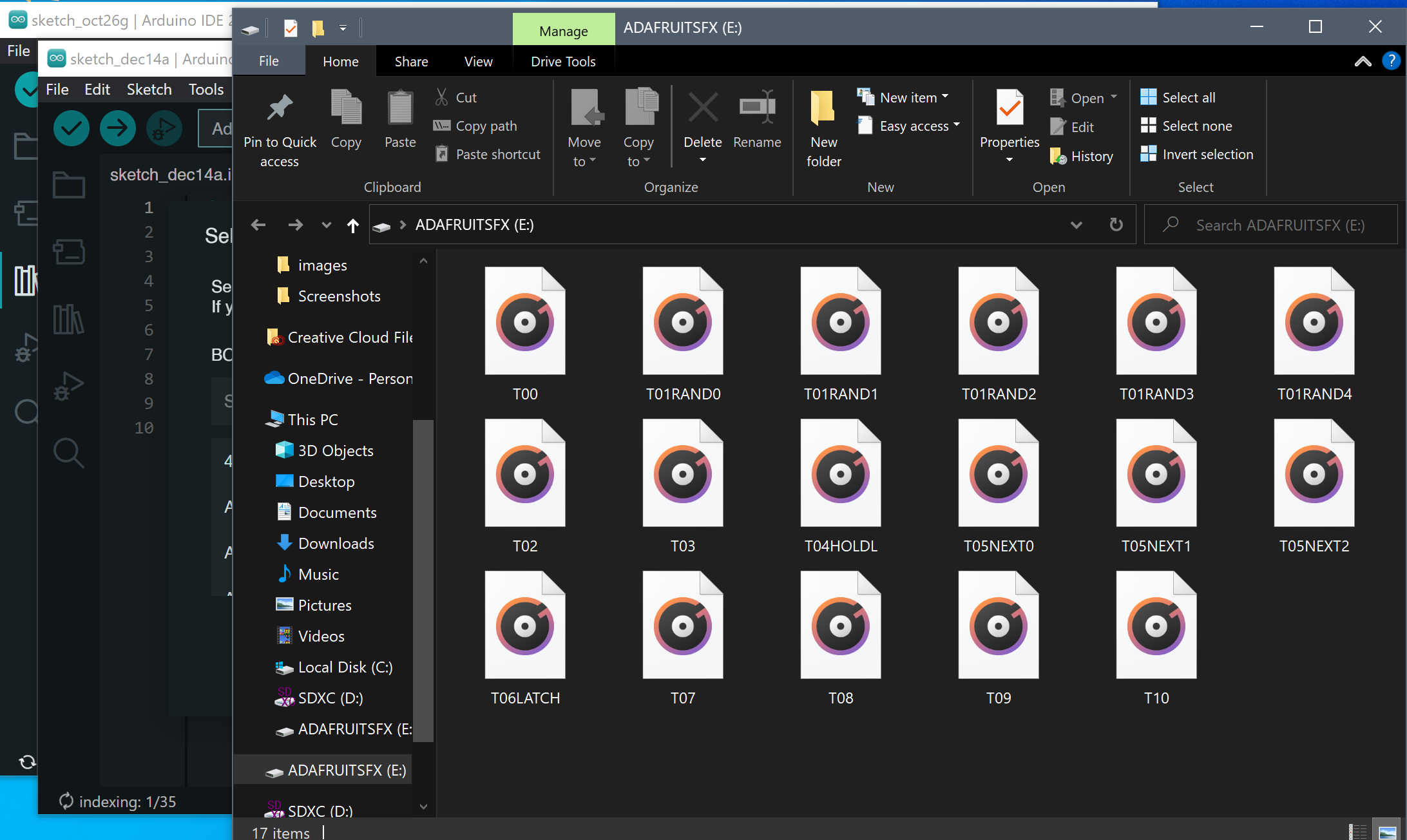Viewport: 1407px width, 840px height.
Task: Copy selection using the Copy ribbon icon
Action: [346, 122]
